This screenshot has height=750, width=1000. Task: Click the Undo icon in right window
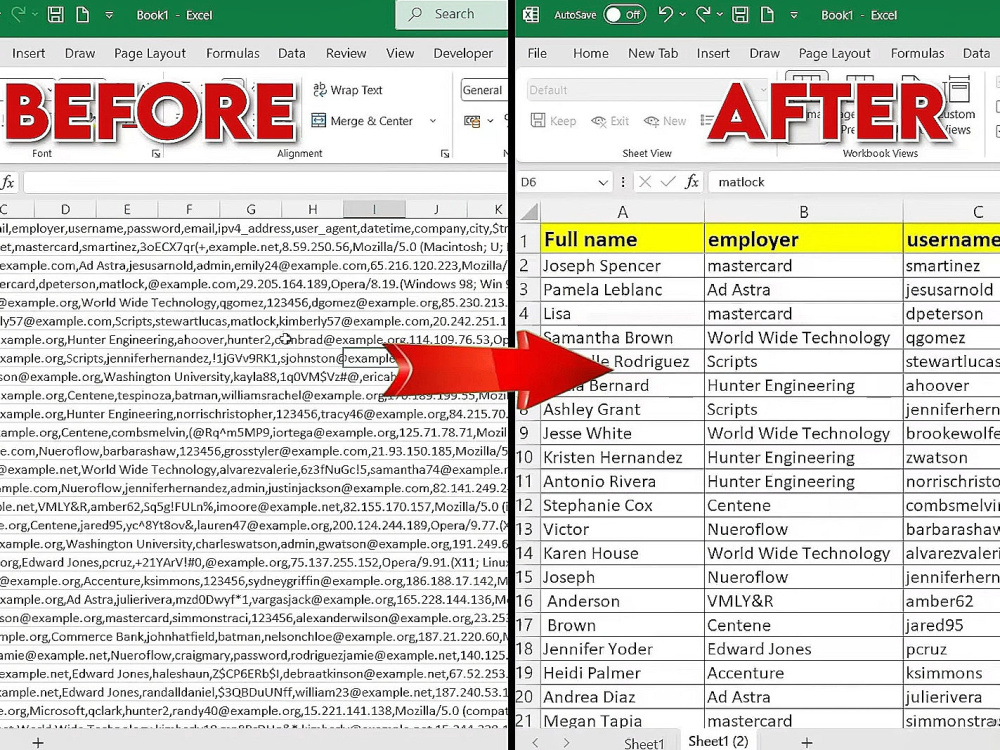click(665, 14)
